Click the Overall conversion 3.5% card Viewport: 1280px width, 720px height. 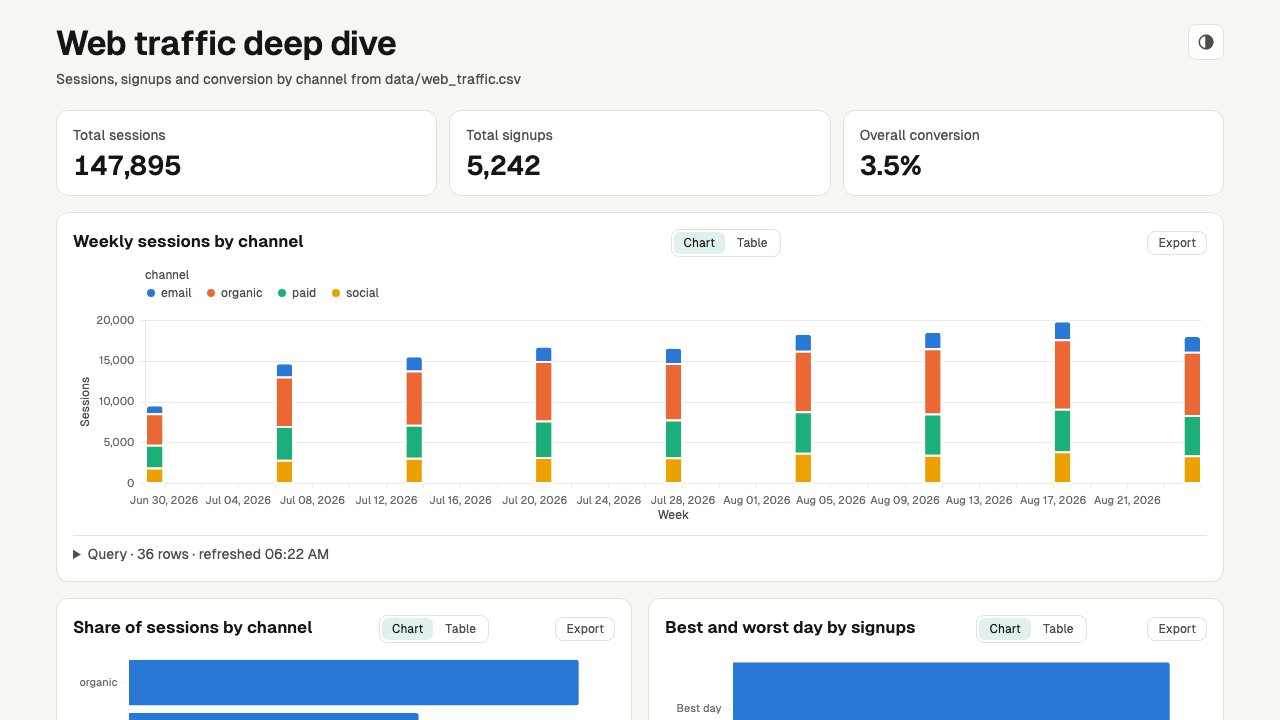[1033, 153]
